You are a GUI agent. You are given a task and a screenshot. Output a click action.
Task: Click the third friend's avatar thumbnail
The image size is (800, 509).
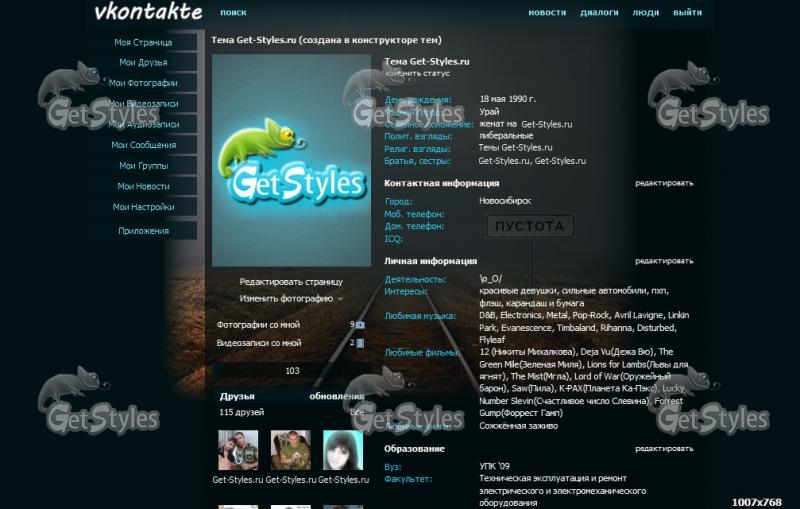coord(342,450)
